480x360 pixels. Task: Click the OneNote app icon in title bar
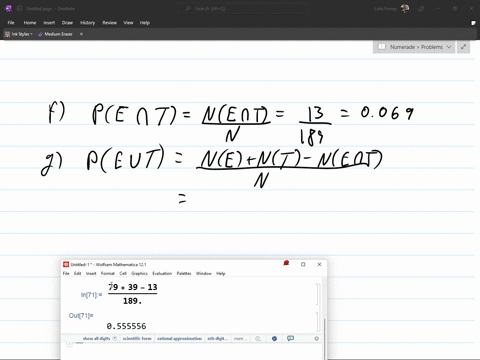(x=9, y=8)
